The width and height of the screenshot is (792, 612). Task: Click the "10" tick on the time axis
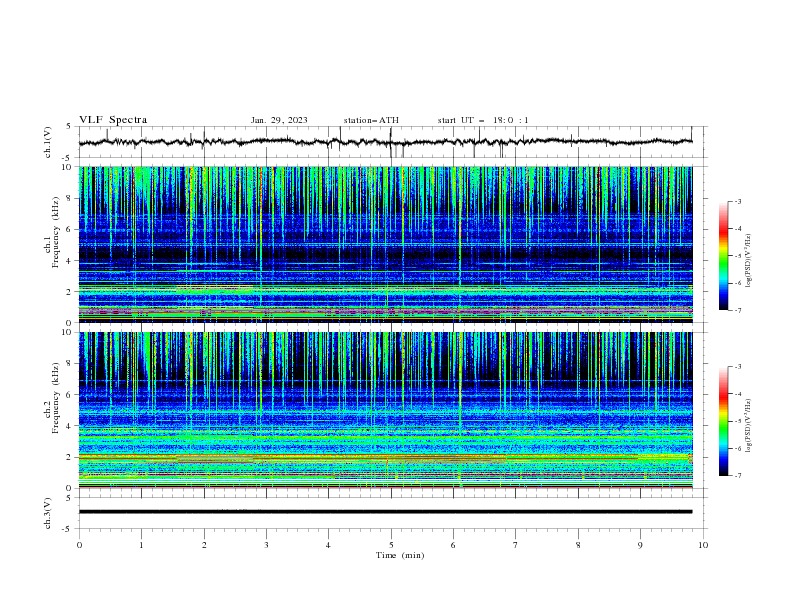coord(703,545)
